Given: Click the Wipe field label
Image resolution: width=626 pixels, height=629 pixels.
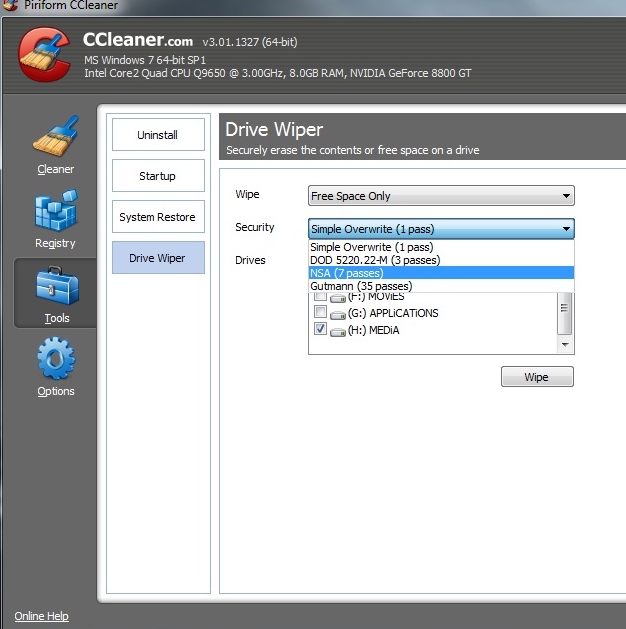Looking at the screenshot, I should 247,194.
